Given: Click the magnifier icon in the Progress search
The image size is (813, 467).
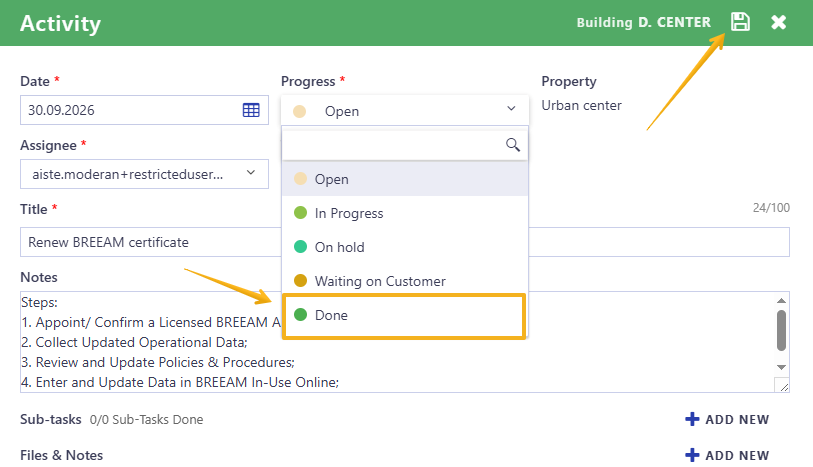Looking at the screenshot, I should 512,145.
